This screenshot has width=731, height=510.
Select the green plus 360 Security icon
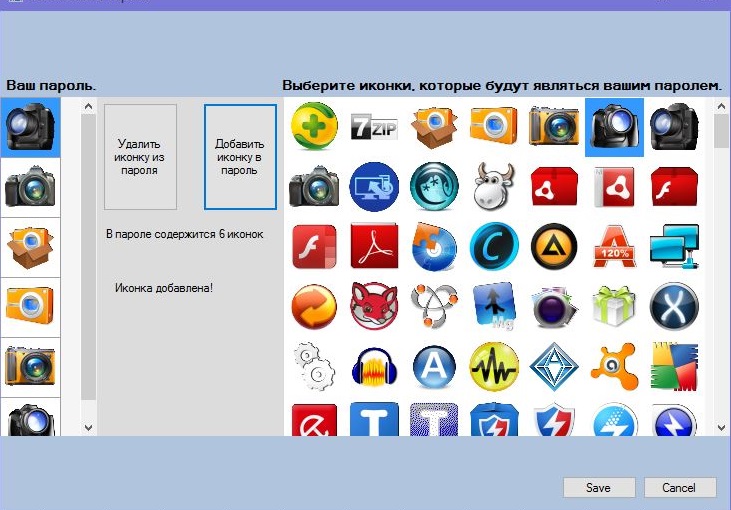(x=314, y=126)
